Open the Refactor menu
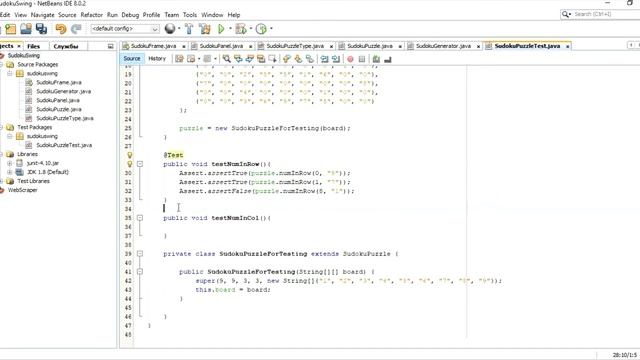The height and width of the screenshot is (360, 640). coord(91,15)
